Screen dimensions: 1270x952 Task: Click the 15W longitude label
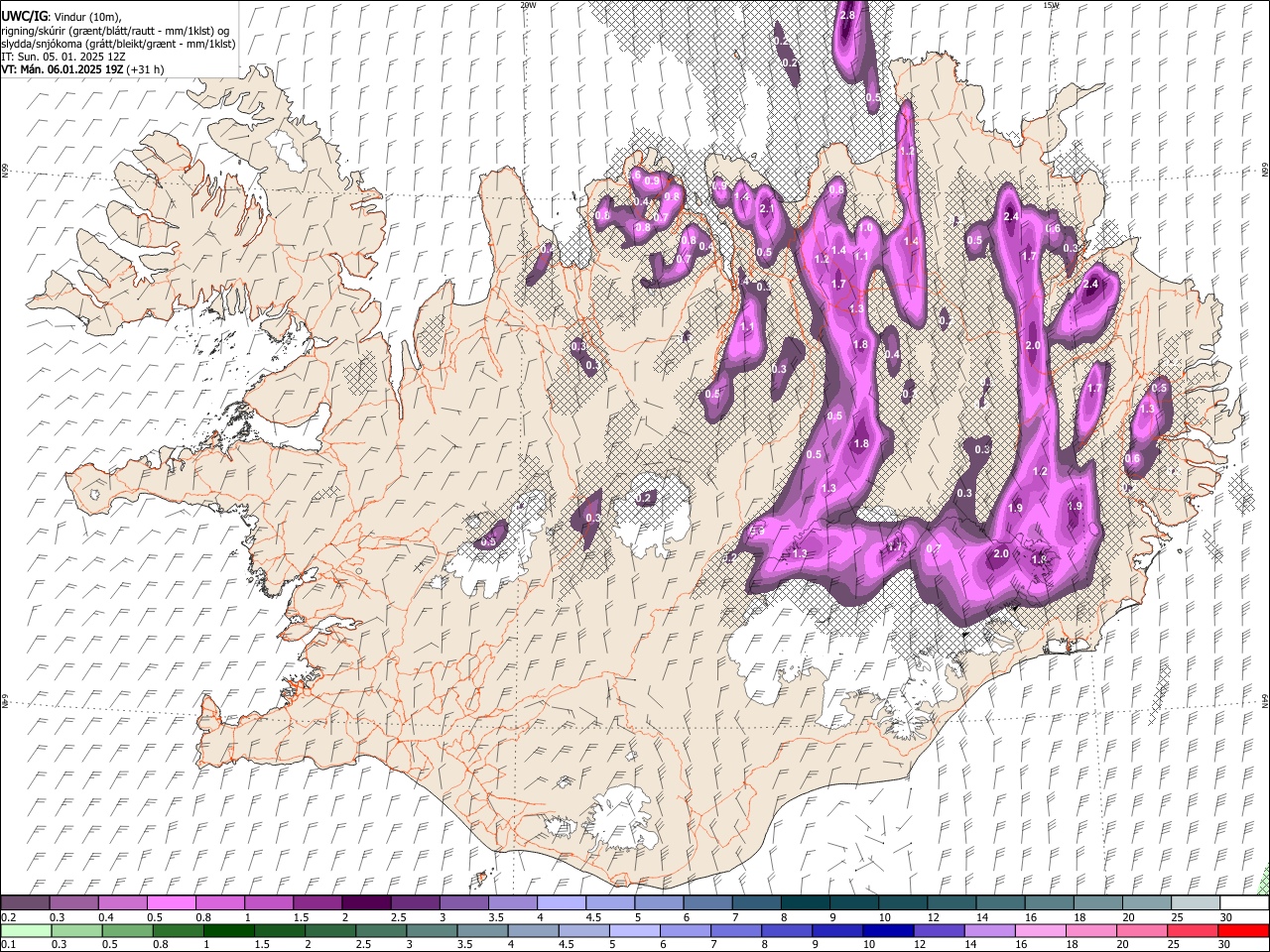pos(1051,5)
